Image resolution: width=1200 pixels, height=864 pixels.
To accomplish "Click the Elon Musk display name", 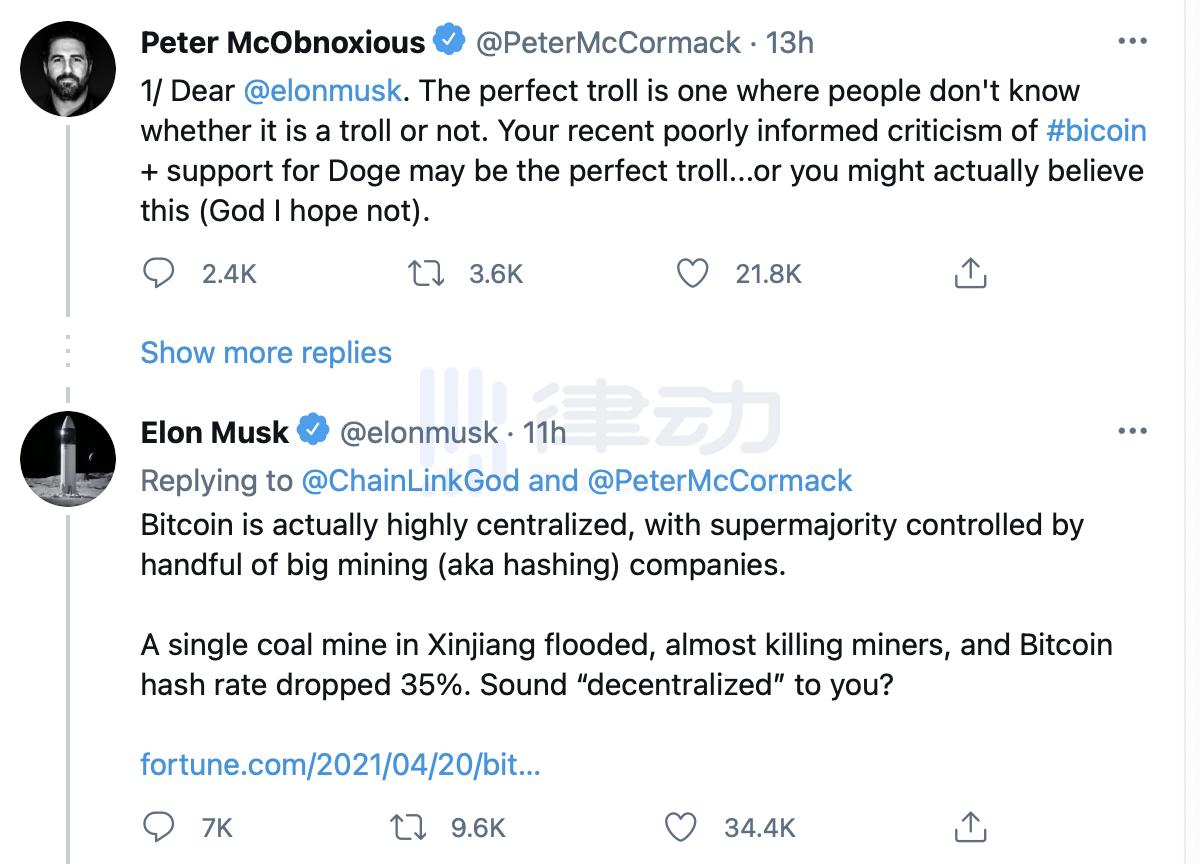I will tap(214, 432).
